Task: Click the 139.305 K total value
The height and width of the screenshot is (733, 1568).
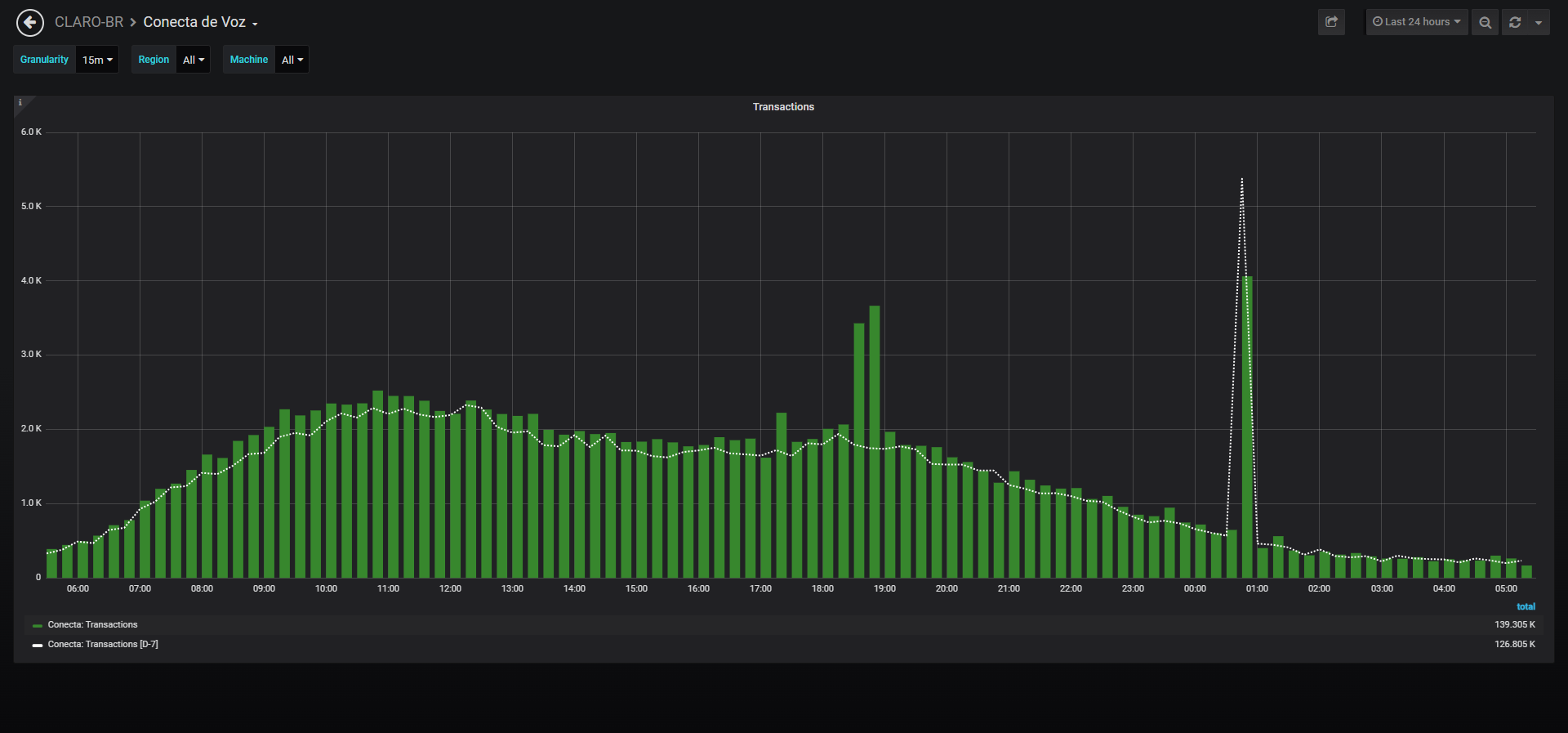Action: [1515, 624]
